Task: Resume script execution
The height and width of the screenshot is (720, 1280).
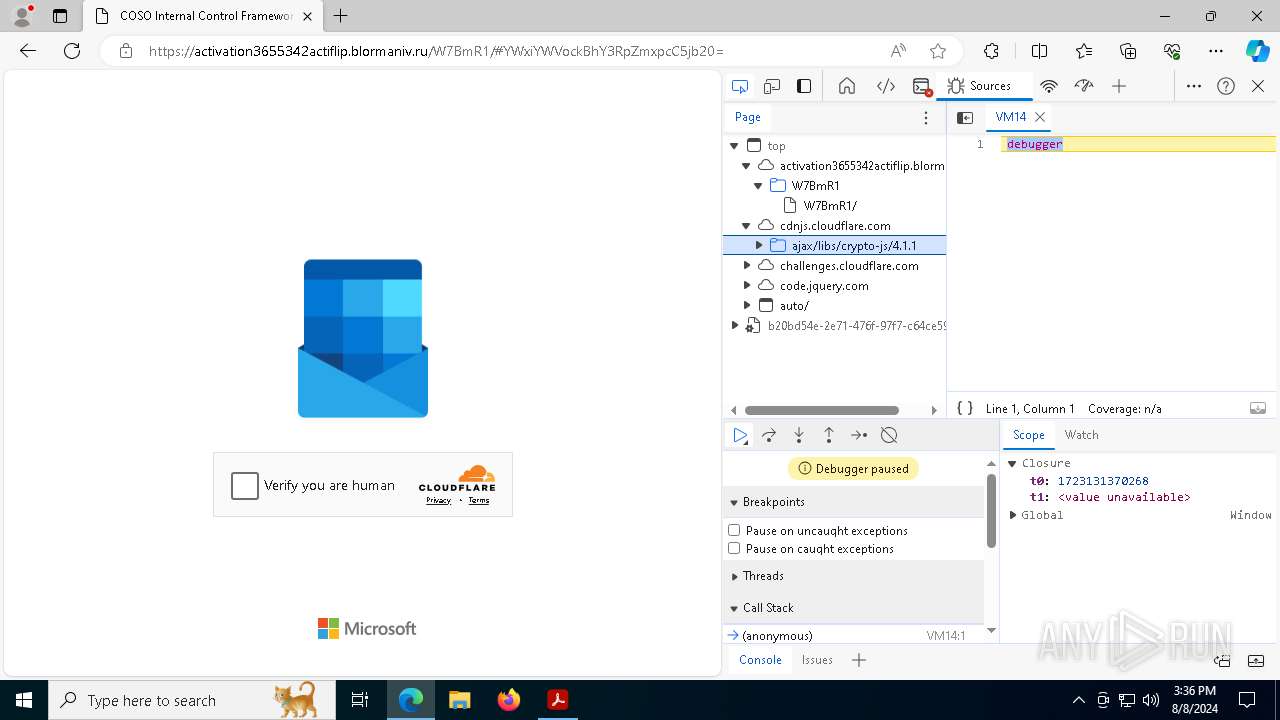Action: point(740,435)
